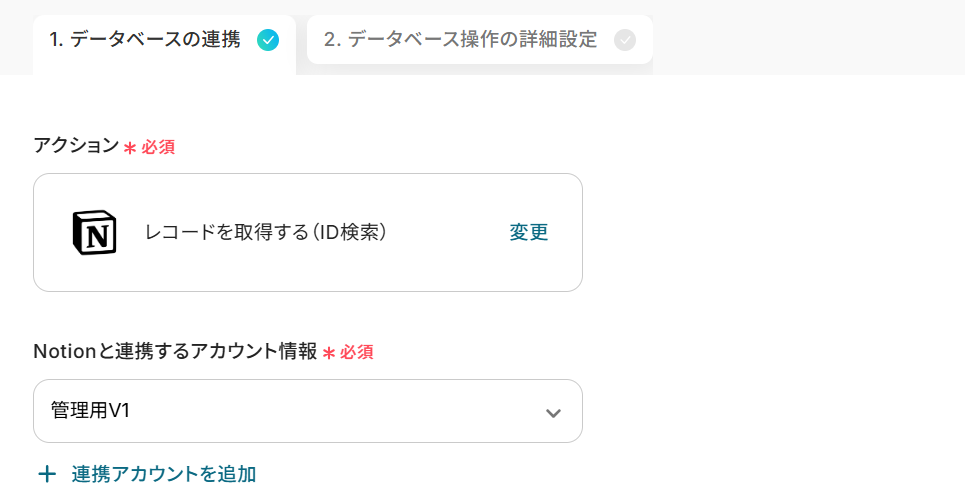The height and width of the screenshot is (501, 965).
Task: Click the 必須 badge next to アクション
Action: click(158, 147)
